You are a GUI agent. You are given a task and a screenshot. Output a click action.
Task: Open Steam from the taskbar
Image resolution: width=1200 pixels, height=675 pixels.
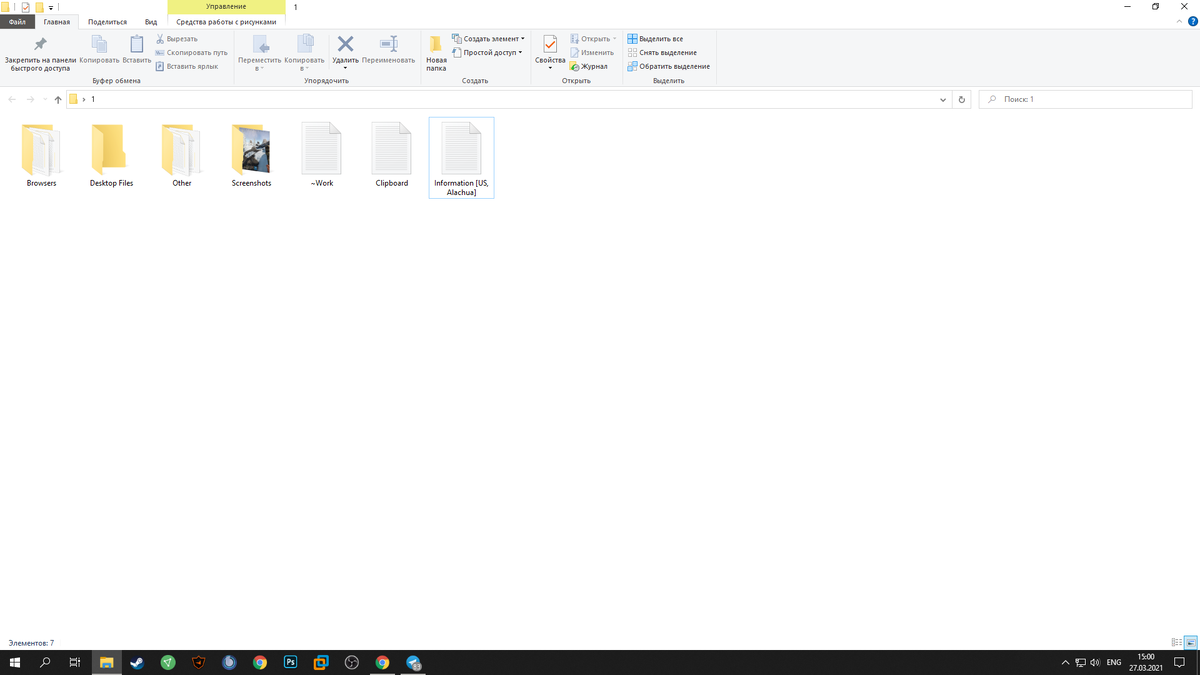point(137,662)
